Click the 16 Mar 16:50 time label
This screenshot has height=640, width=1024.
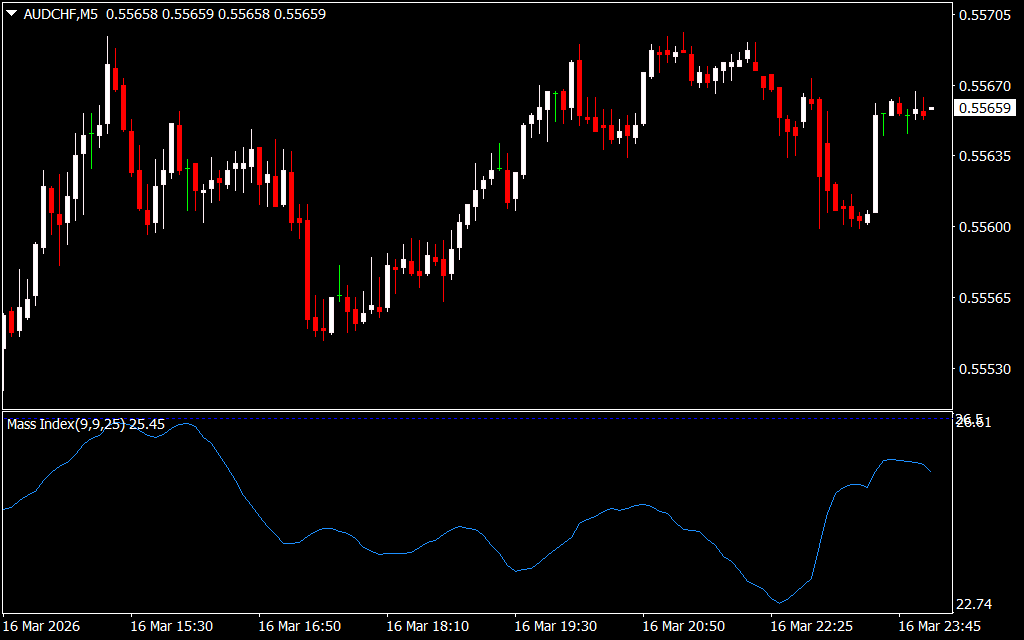pyautogui.click(x=299, y=626)
